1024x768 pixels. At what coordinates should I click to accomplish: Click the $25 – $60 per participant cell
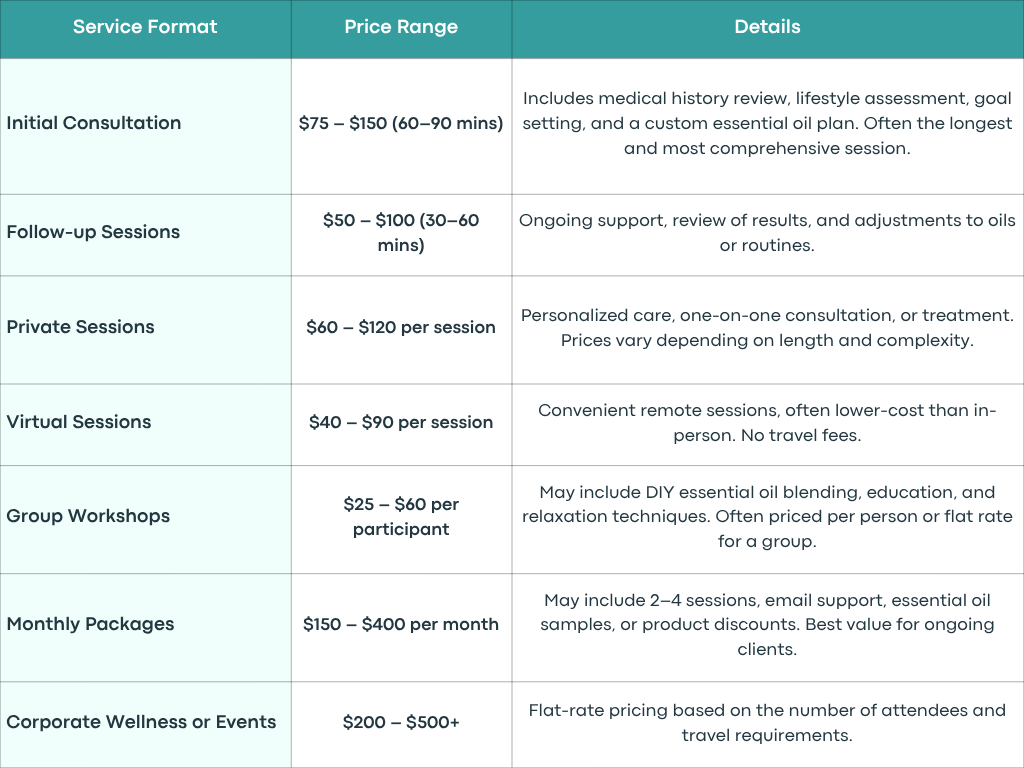401,517
